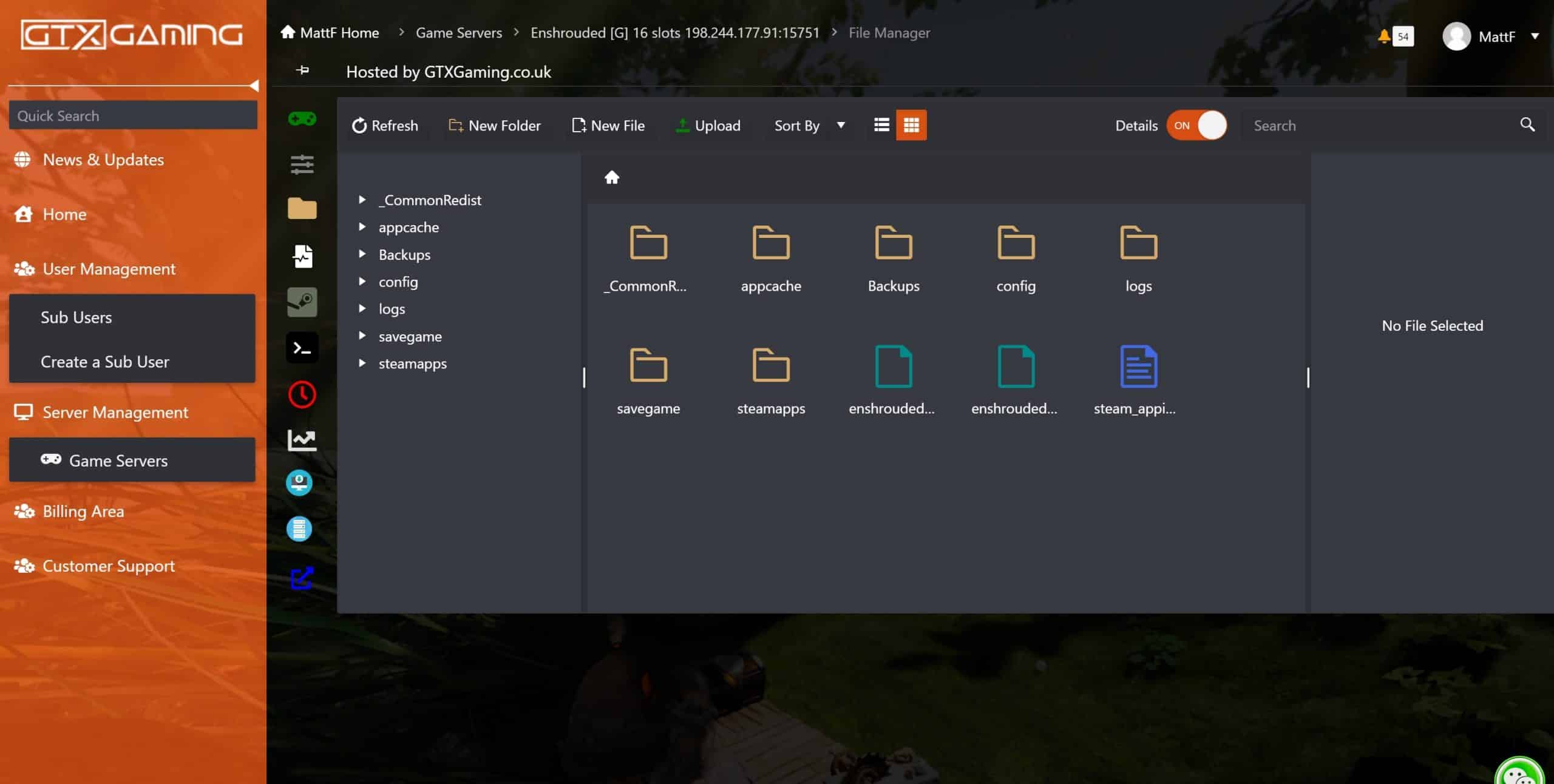This screenshot has height=784, width=1554.
Task: Expand the steamapps tree node
Action: pyautogui.click(x=363, y=363)
